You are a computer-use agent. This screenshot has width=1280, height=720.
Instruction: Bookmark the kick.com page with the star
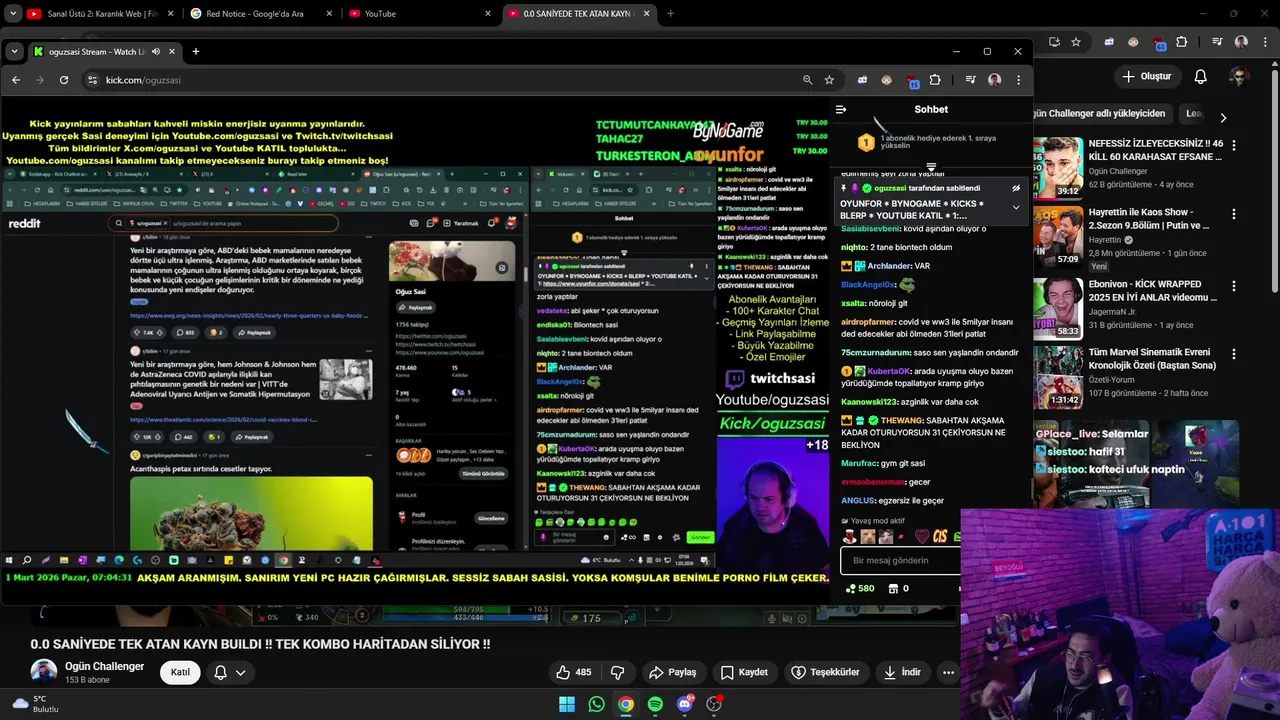tap(829, 80)
